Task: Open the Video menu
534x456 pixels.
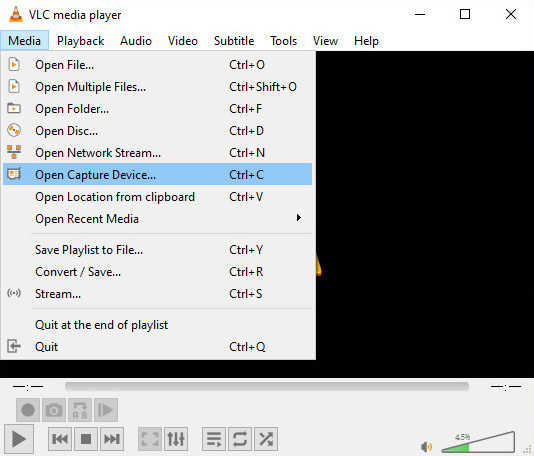Action: click(x=183, y=41)
